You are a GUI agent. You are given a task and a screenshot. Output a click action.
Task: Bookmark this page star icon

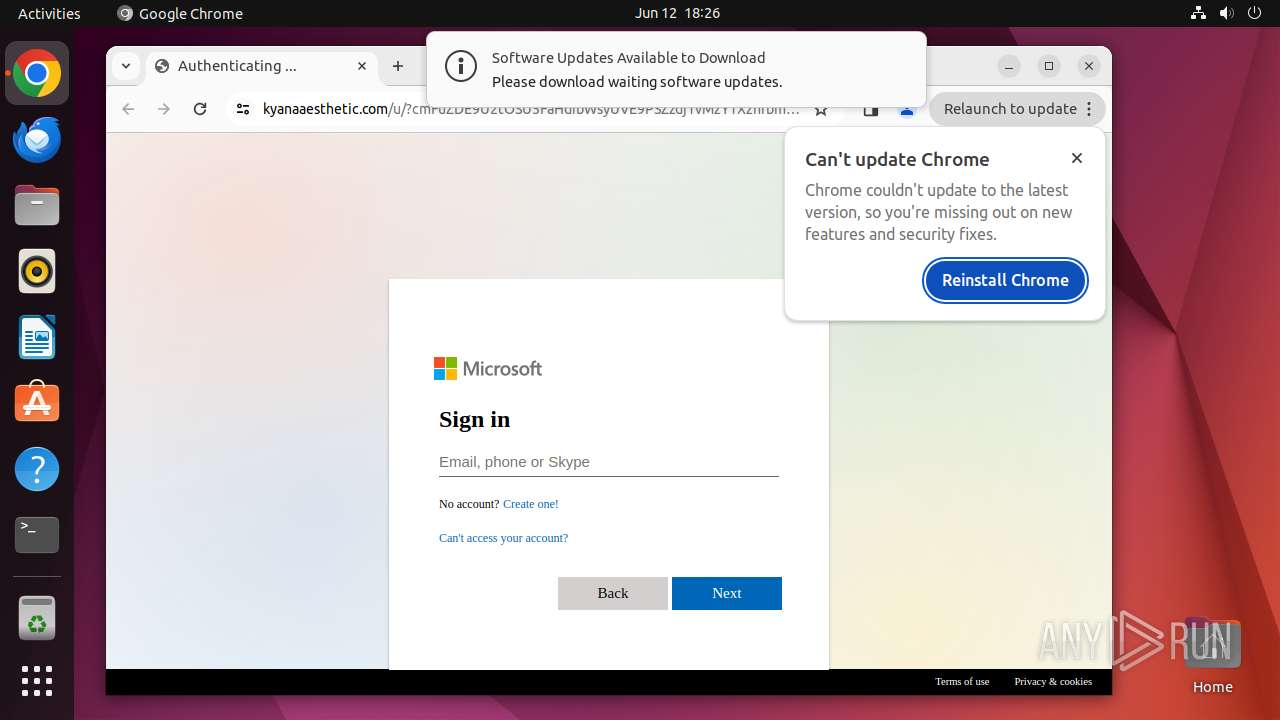[x=821, y=110]
